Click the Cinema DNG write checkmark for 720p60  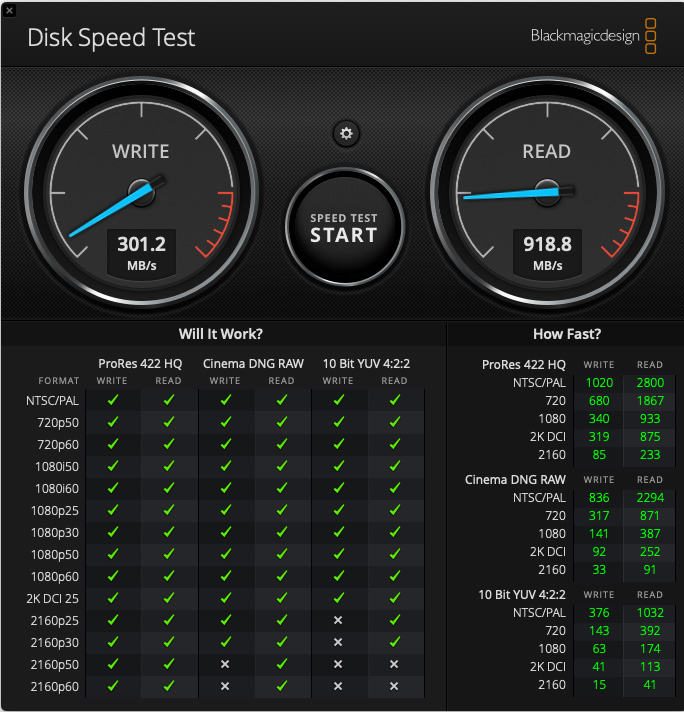[x=226, y=444]
